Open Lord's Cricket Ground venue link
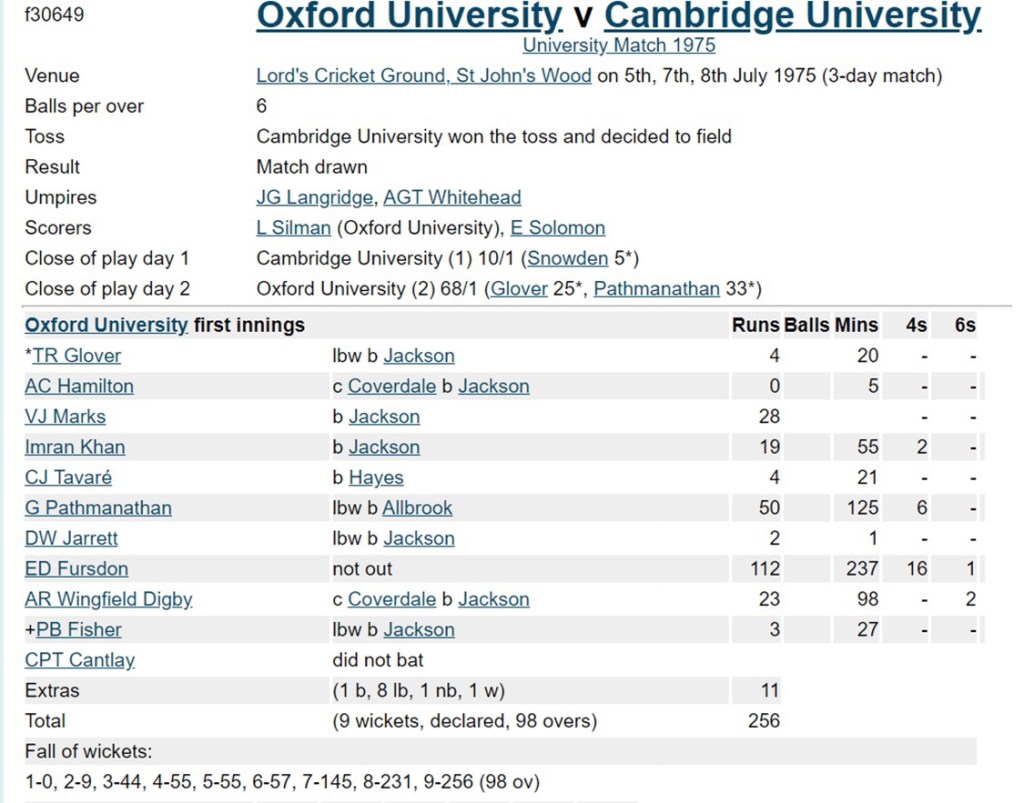The height and width of the screenshot is (803, 1024). [423, 76]
